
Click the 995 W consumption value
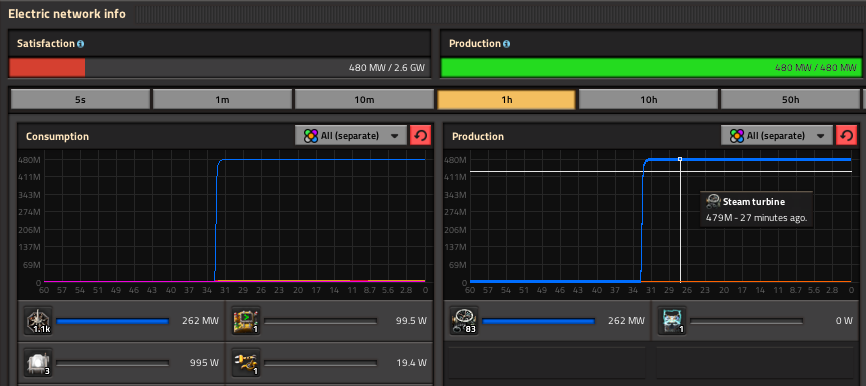(205, 363)
